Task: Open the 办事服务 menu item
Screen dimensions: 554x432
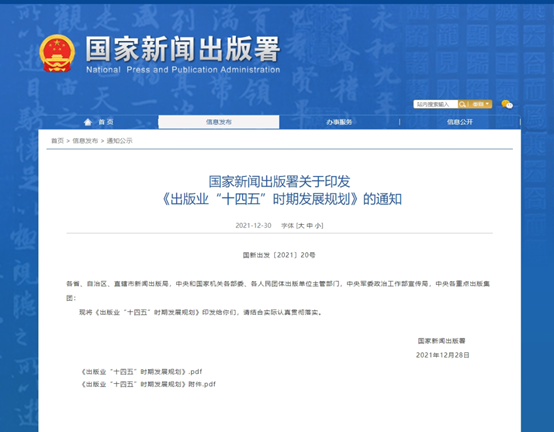Action: (x=339, y=122)
